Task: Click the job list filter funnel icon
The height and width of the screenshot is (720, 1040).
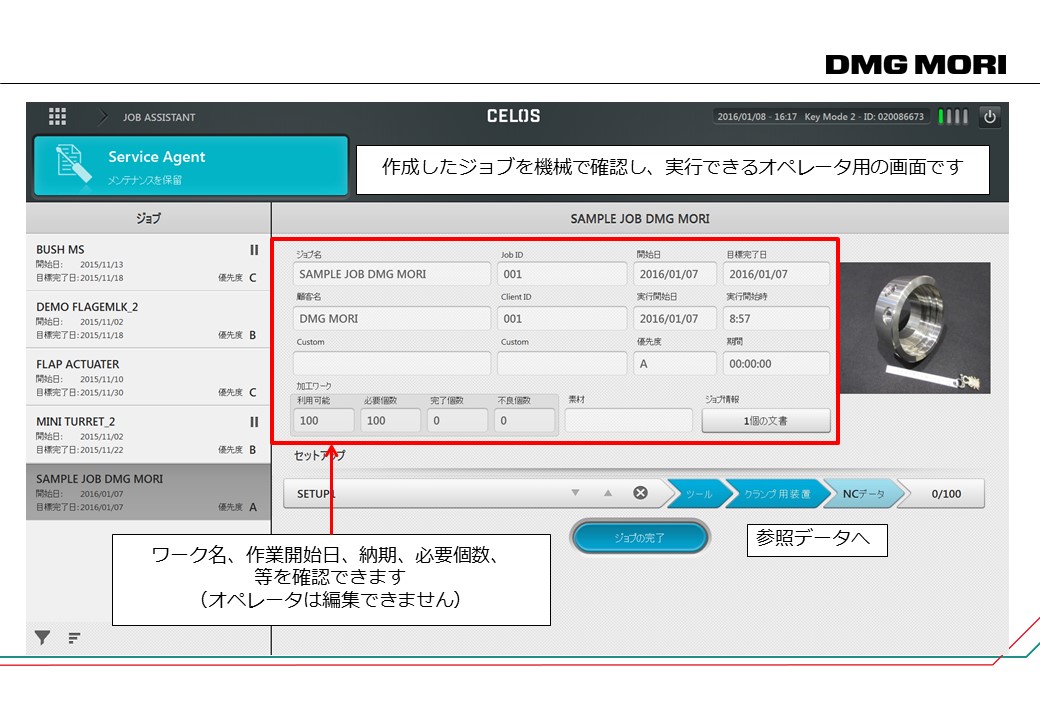Action: click(42, 638)
